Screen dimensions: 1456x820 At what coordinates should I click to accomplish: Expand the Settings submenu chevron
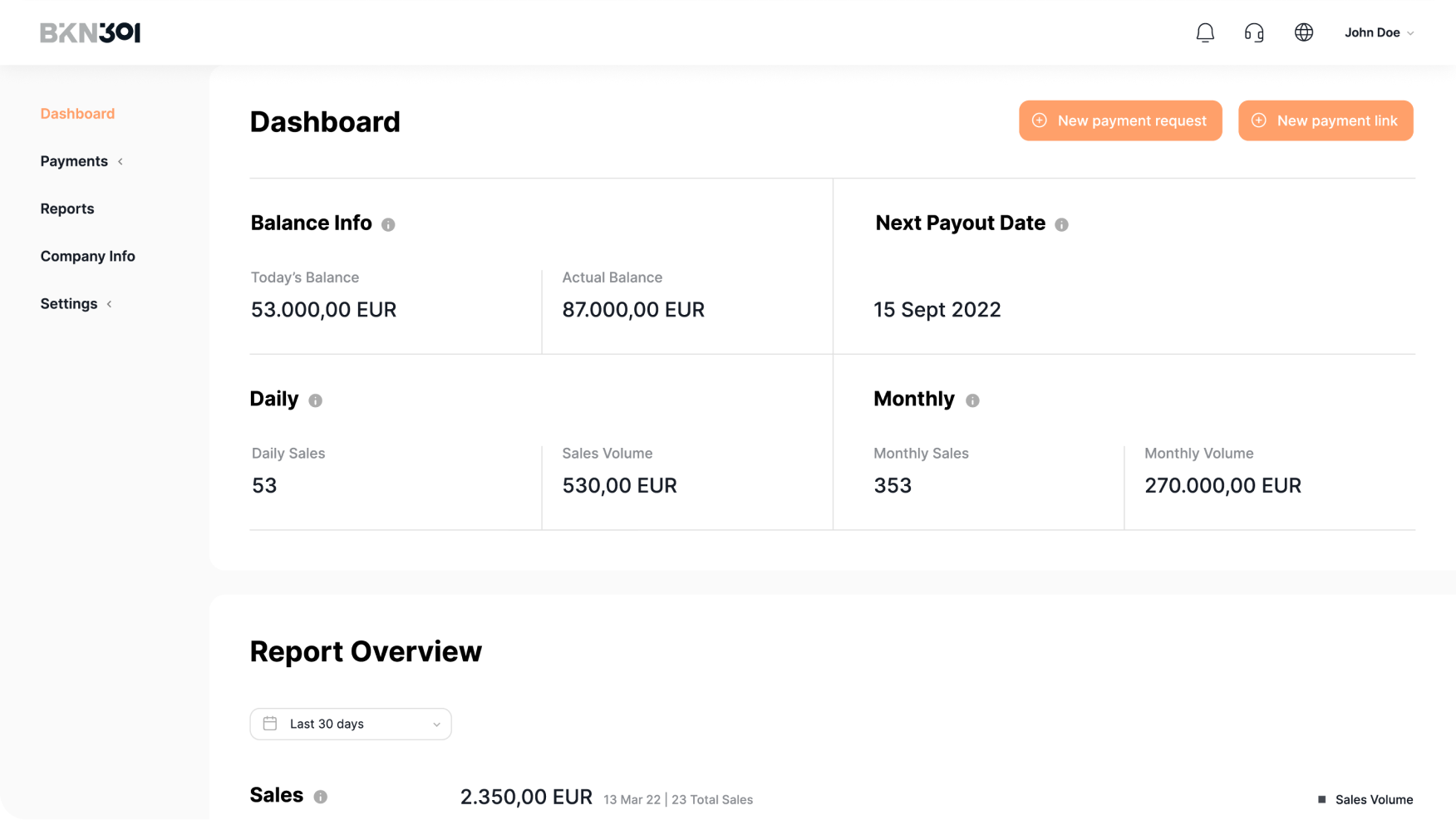coord(110,304)
